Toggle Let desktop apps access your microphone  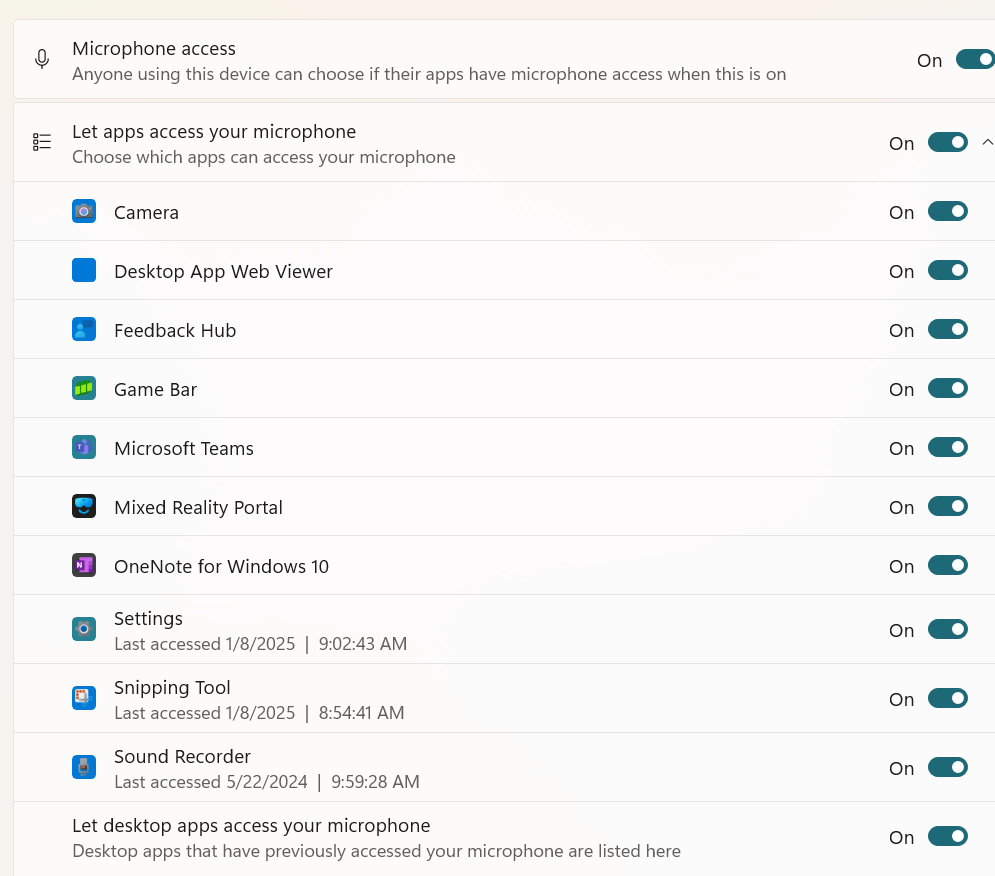pyautogui.click(x=948, y=837)
